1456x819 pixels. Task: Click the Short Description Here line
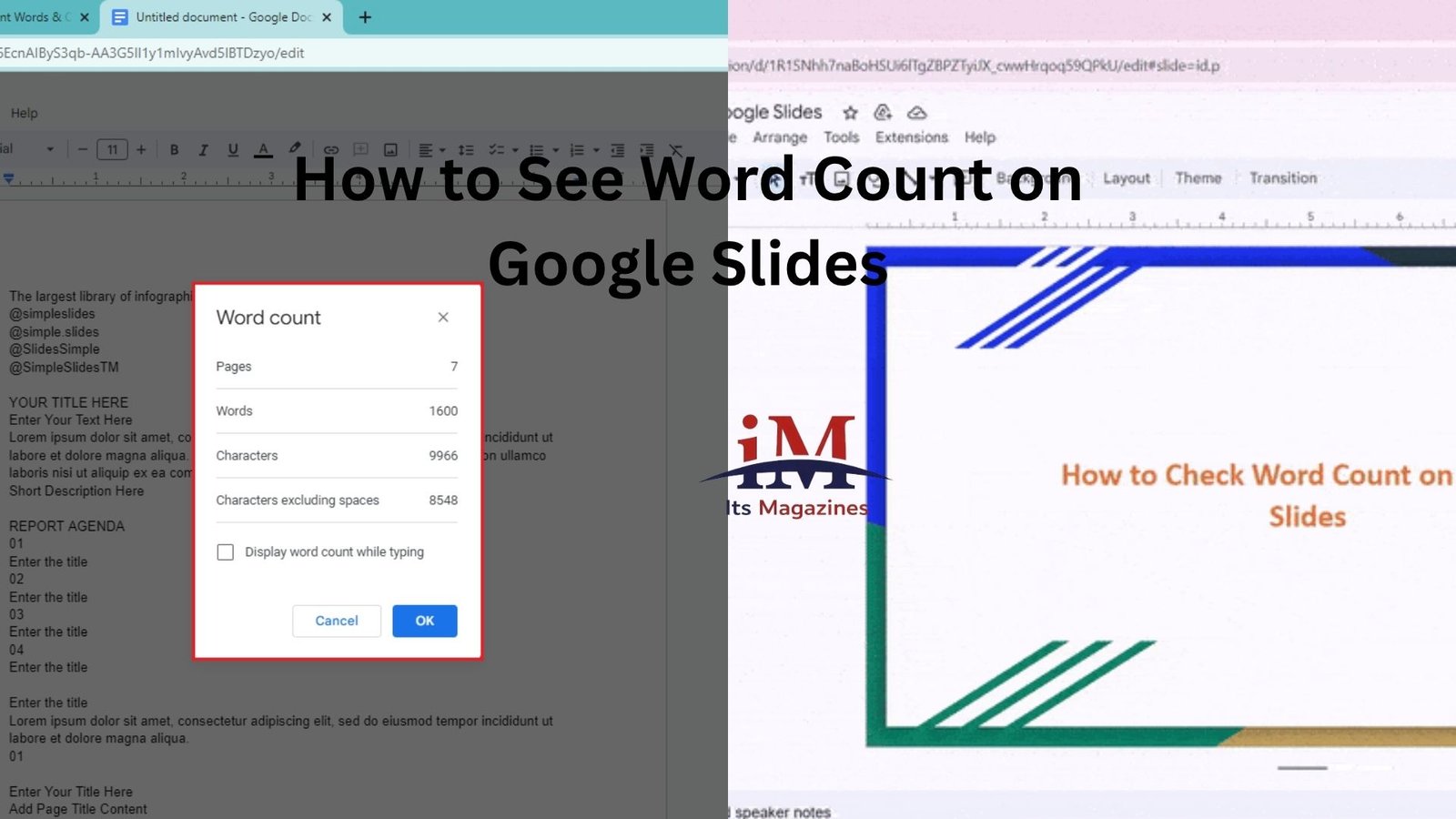tap(76, 490)
